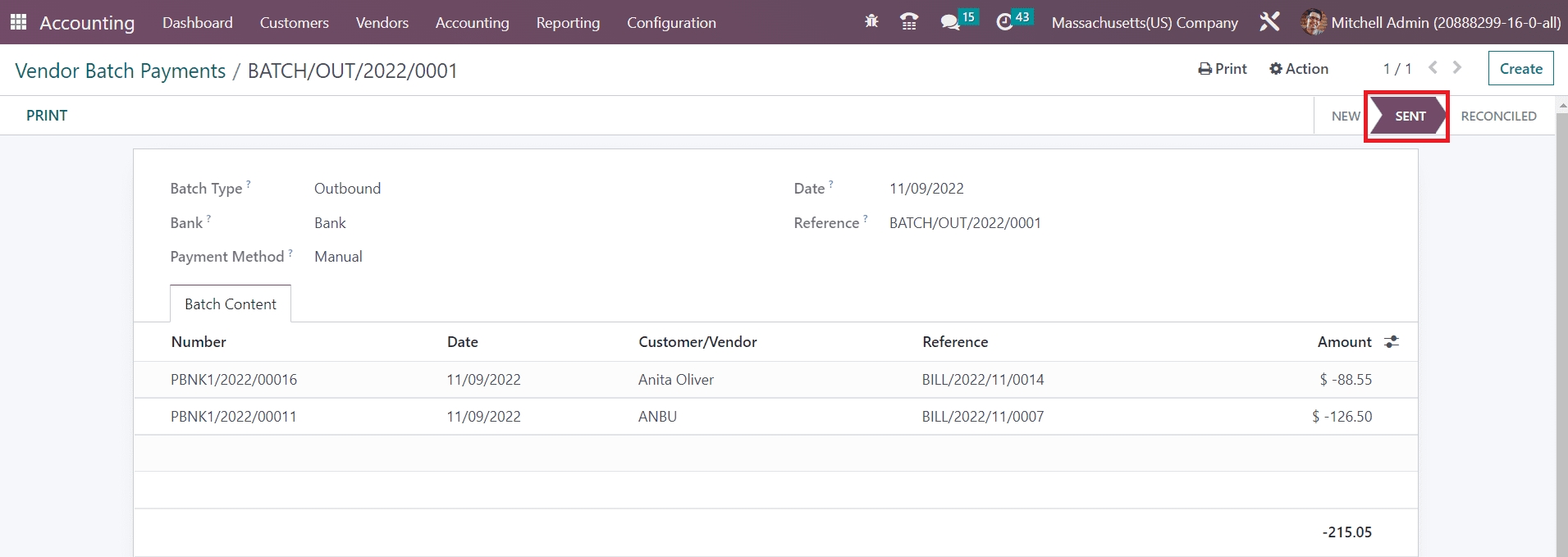Open the conversations chat icon
Screen dimensions: 1568x557
pyautogui.click(x=950, y=22)
